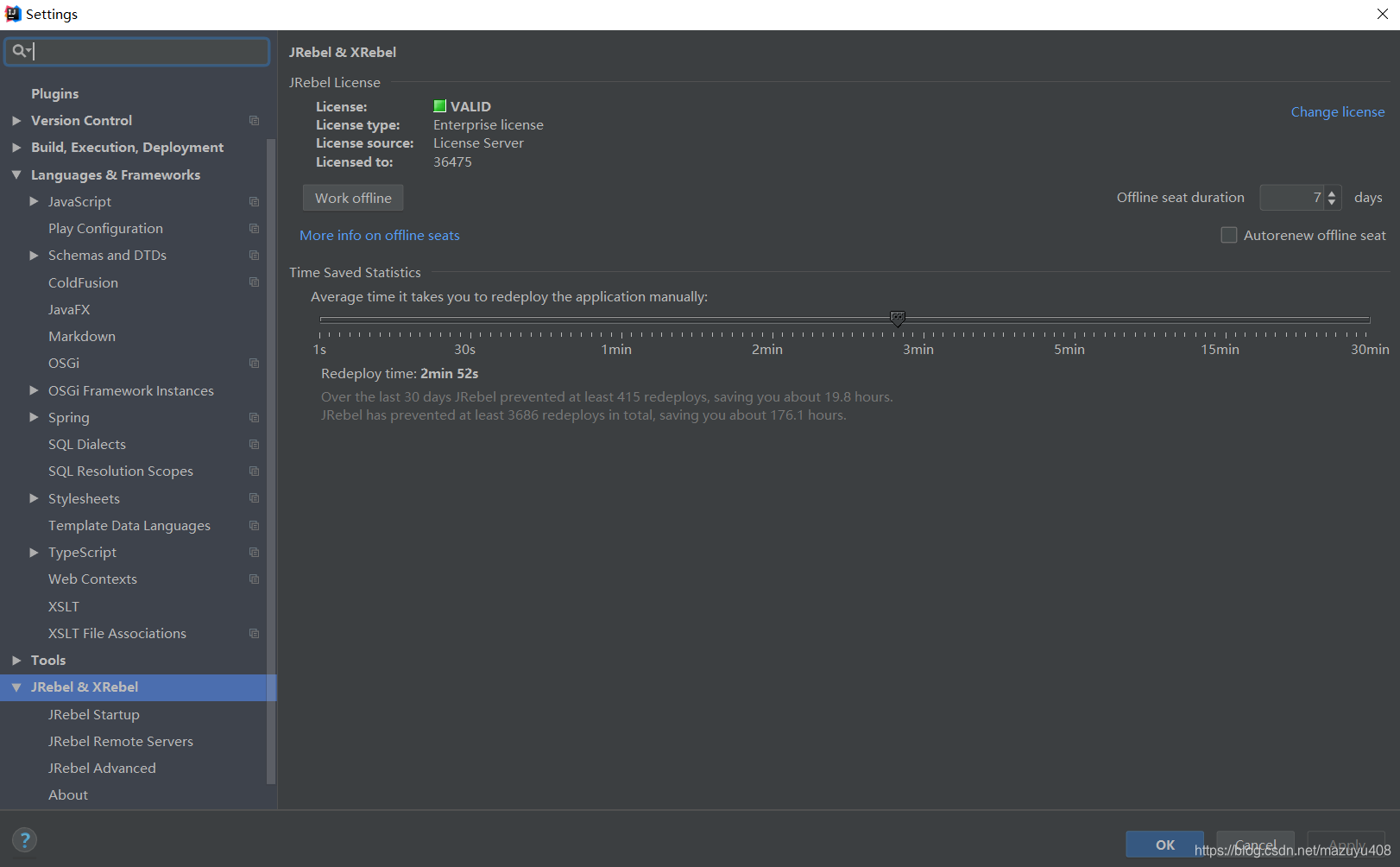Open More info on offline seats link

[380, 235]
